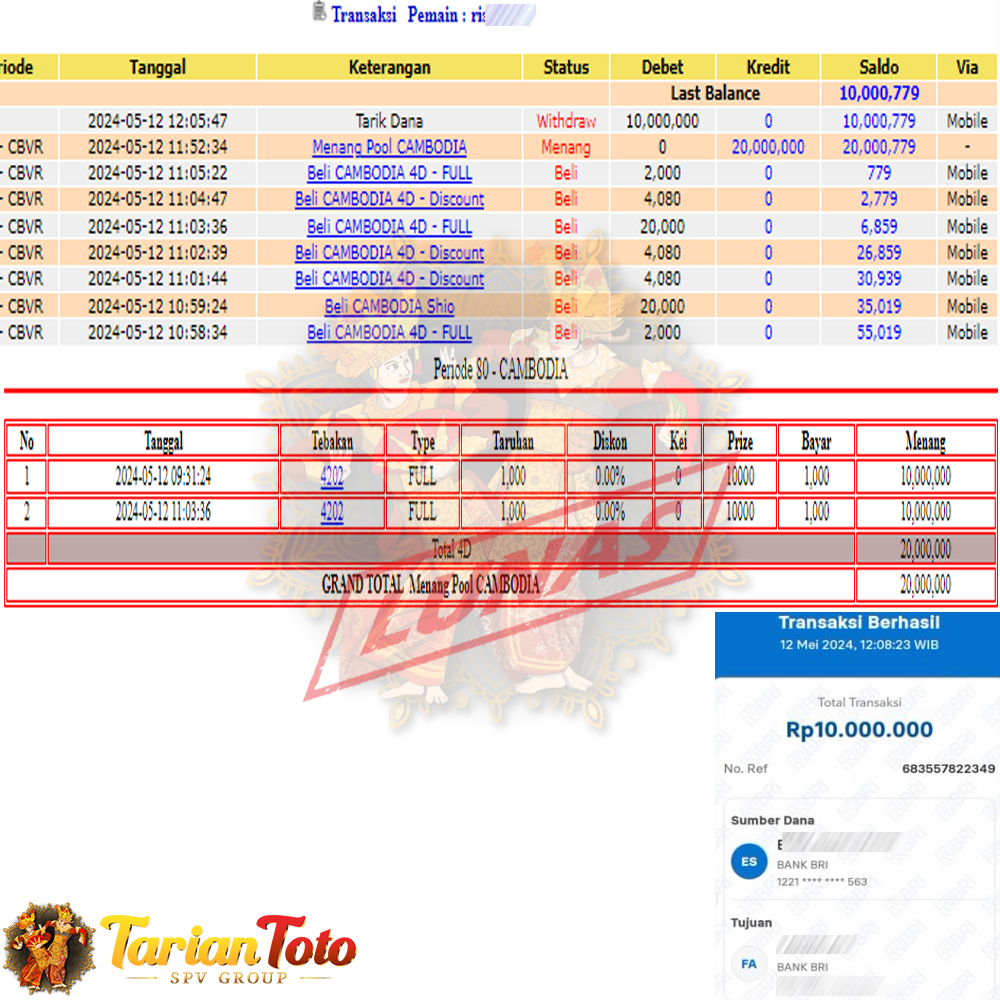Click the 4202 tebakan link in row 2
This screenshot has width=1000, height=1000.
[x=332, y=512]
